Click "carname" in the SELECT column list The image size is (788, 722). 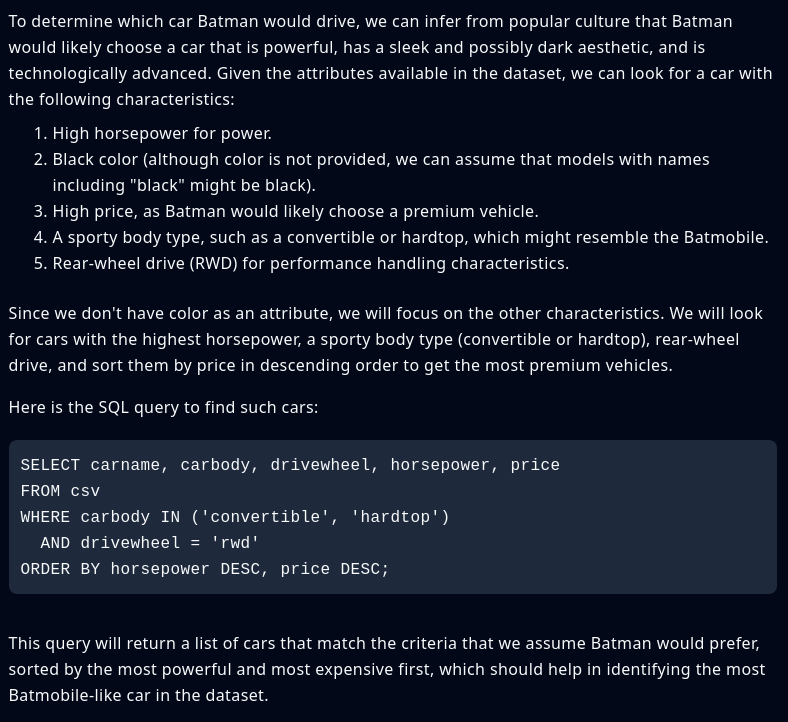pos(125,465)
